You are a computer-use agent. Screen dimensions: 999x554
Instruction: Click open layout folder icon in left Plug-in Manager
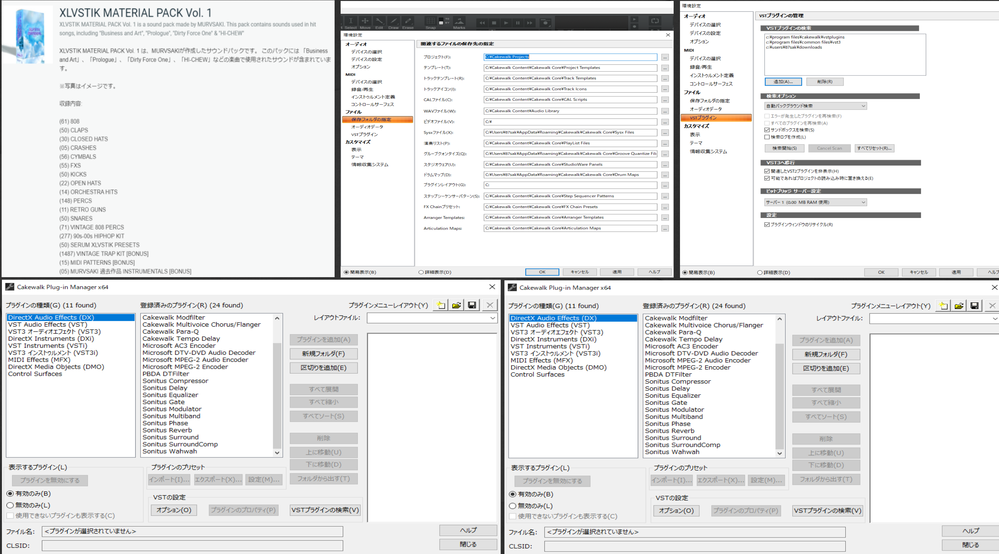coord(456,304)
